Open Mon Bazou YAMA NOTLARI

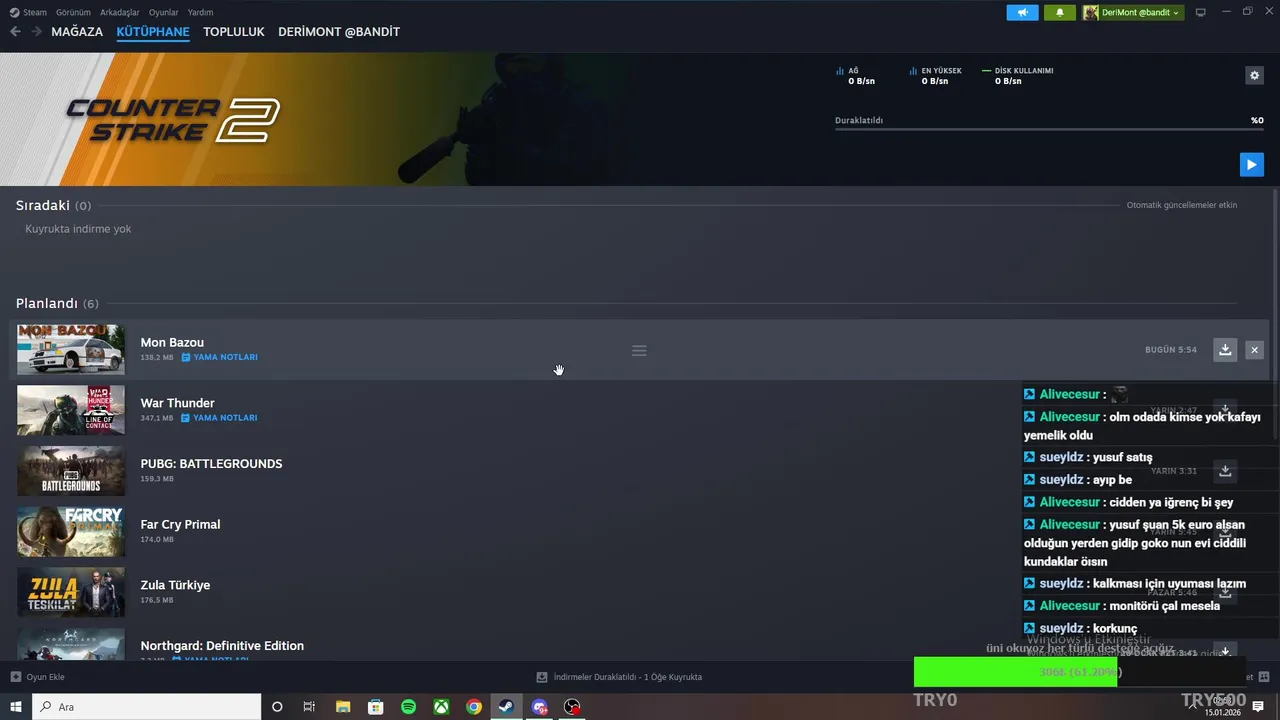pyautogui.click(x=220, y=357)
